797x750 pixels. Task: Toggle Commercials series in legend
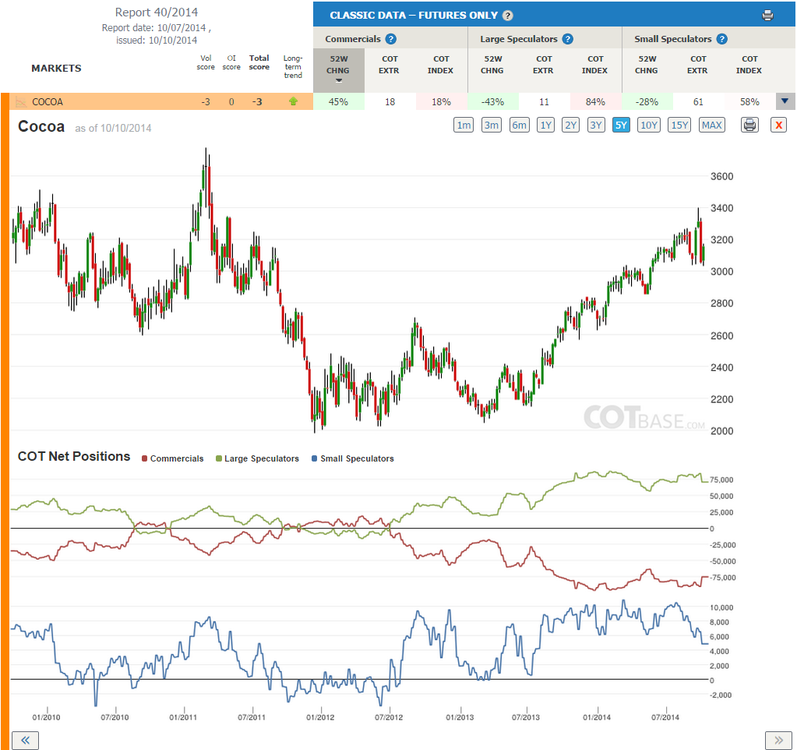pyautogui.click(x=172, y=458)
